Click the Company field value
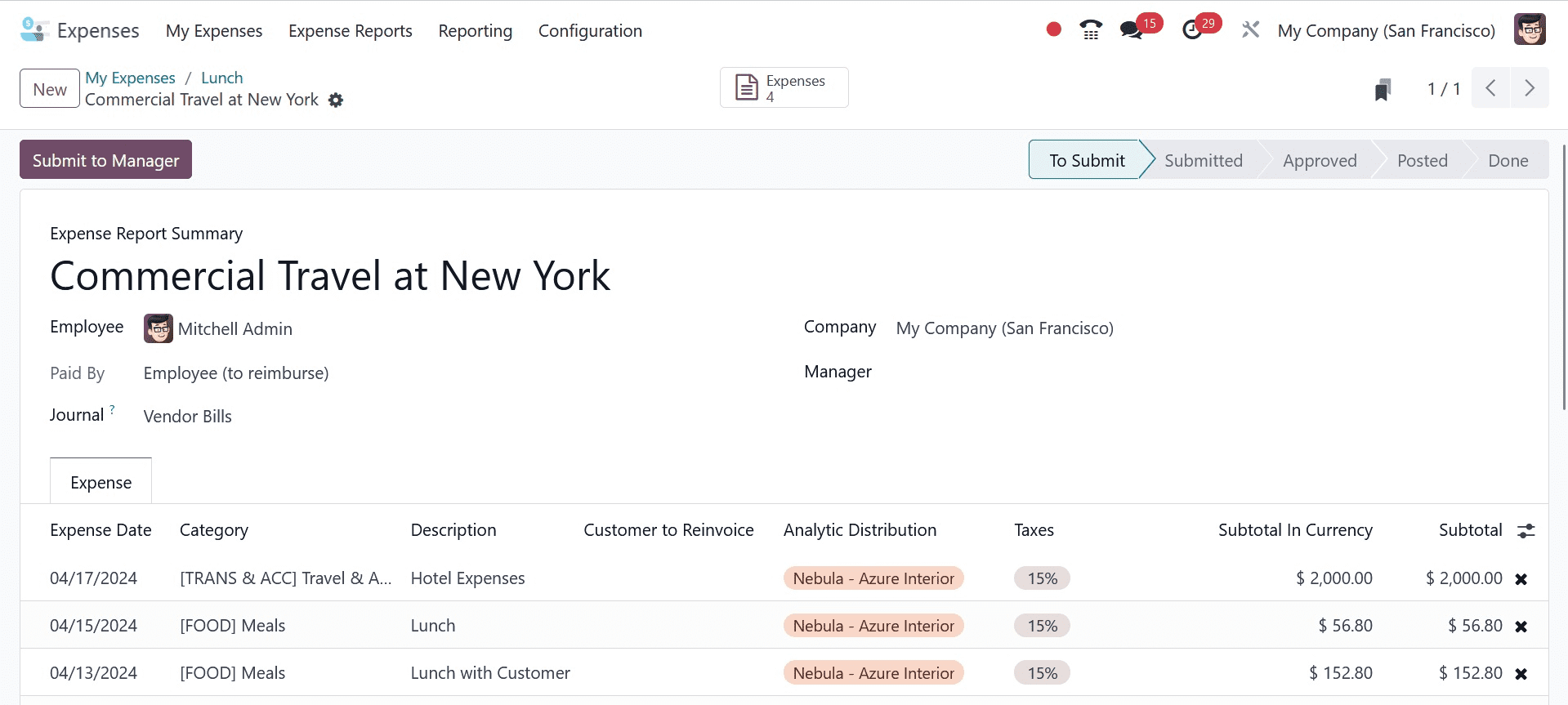The image size is (1568, 705). point(1005,328)
